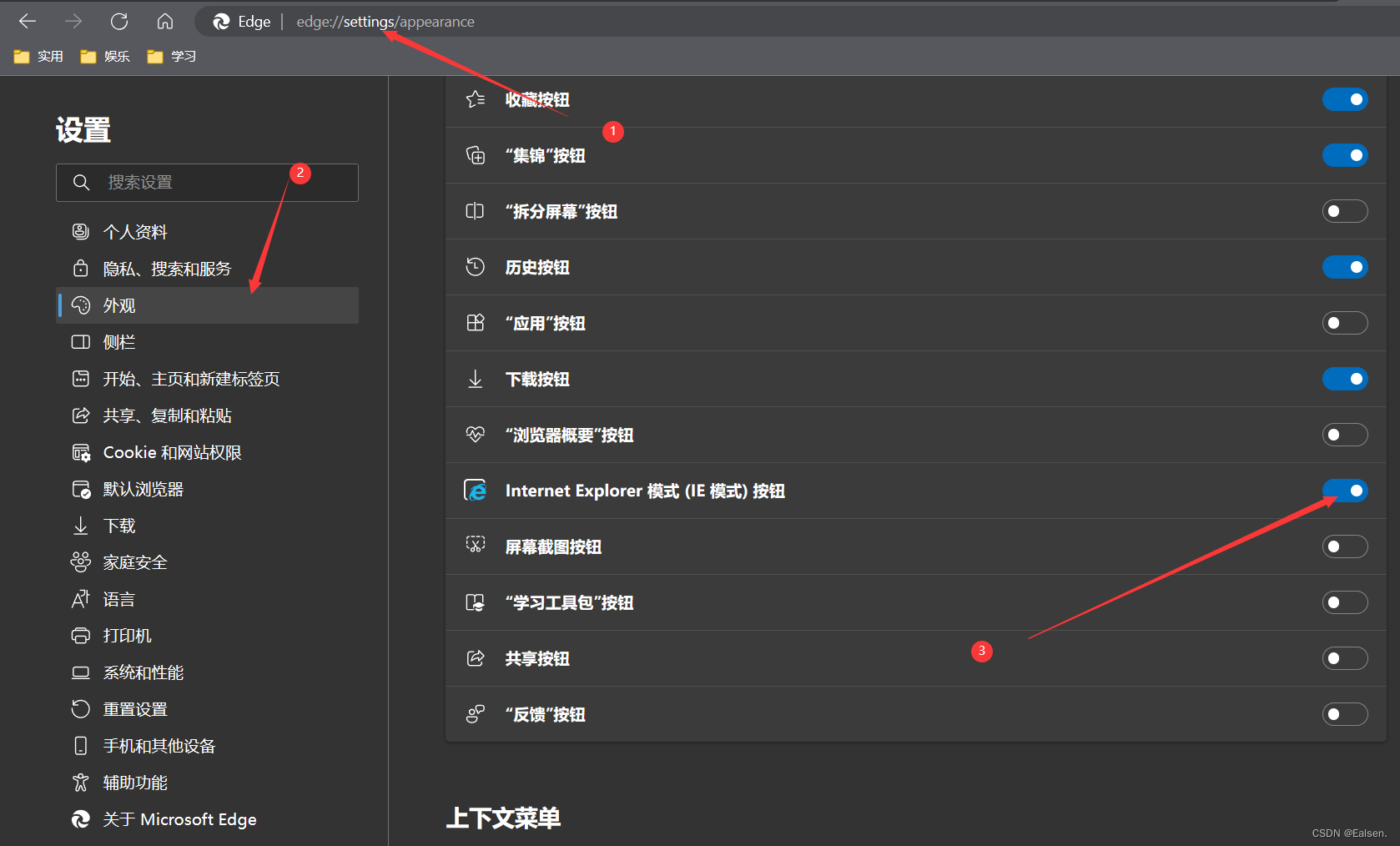The width and height of the screenshot is (1400, 846).
Task: Click the edge://settings/appearance address bar
Action: point(797,22)
